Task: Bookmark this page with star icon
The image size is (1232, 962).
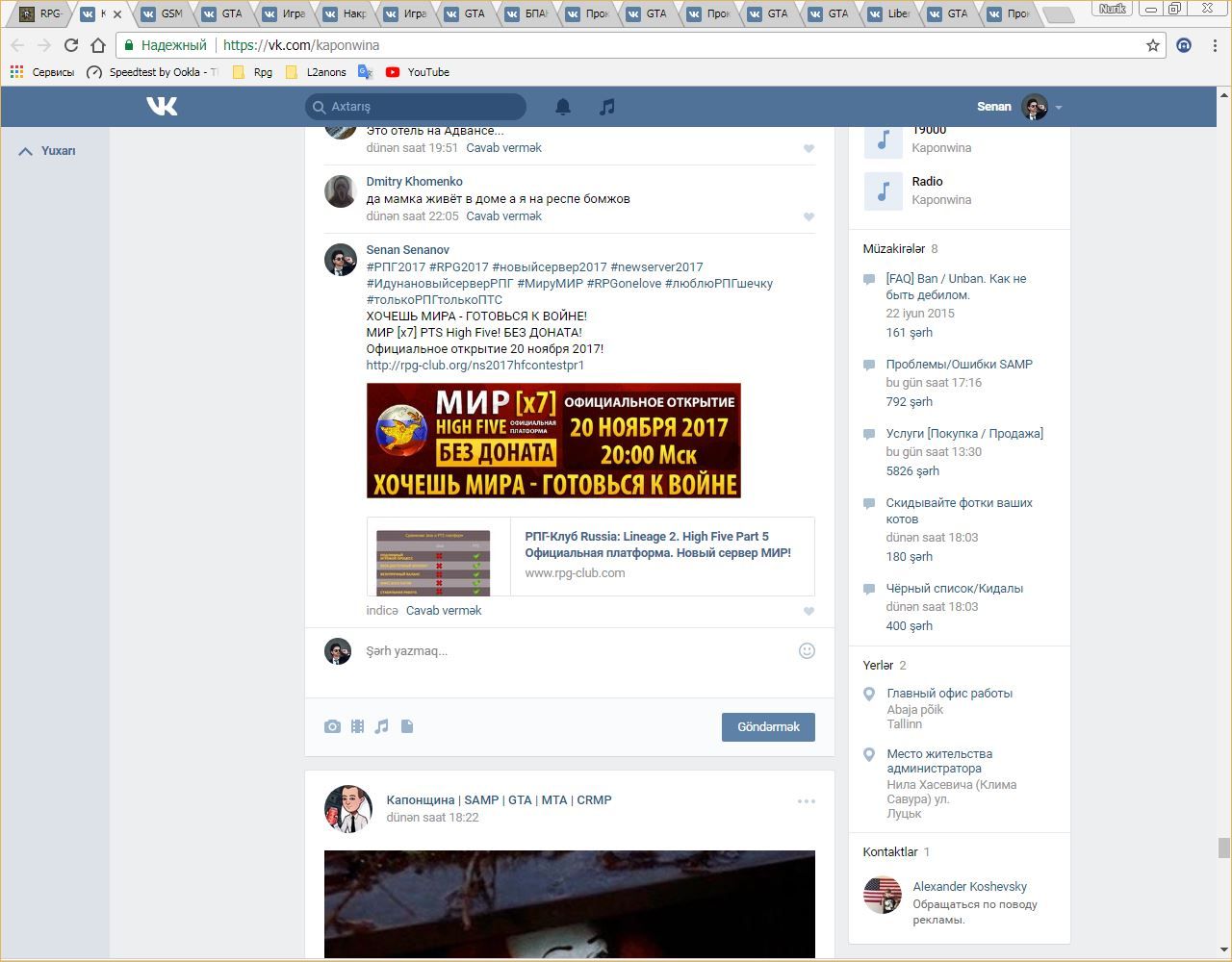Action: (1153, 45)
